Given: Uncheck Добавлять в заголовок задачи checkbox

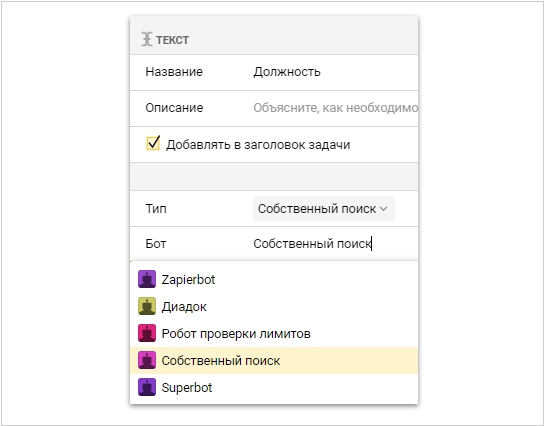Looking at the screenshot, I should [x=153, y=143].
